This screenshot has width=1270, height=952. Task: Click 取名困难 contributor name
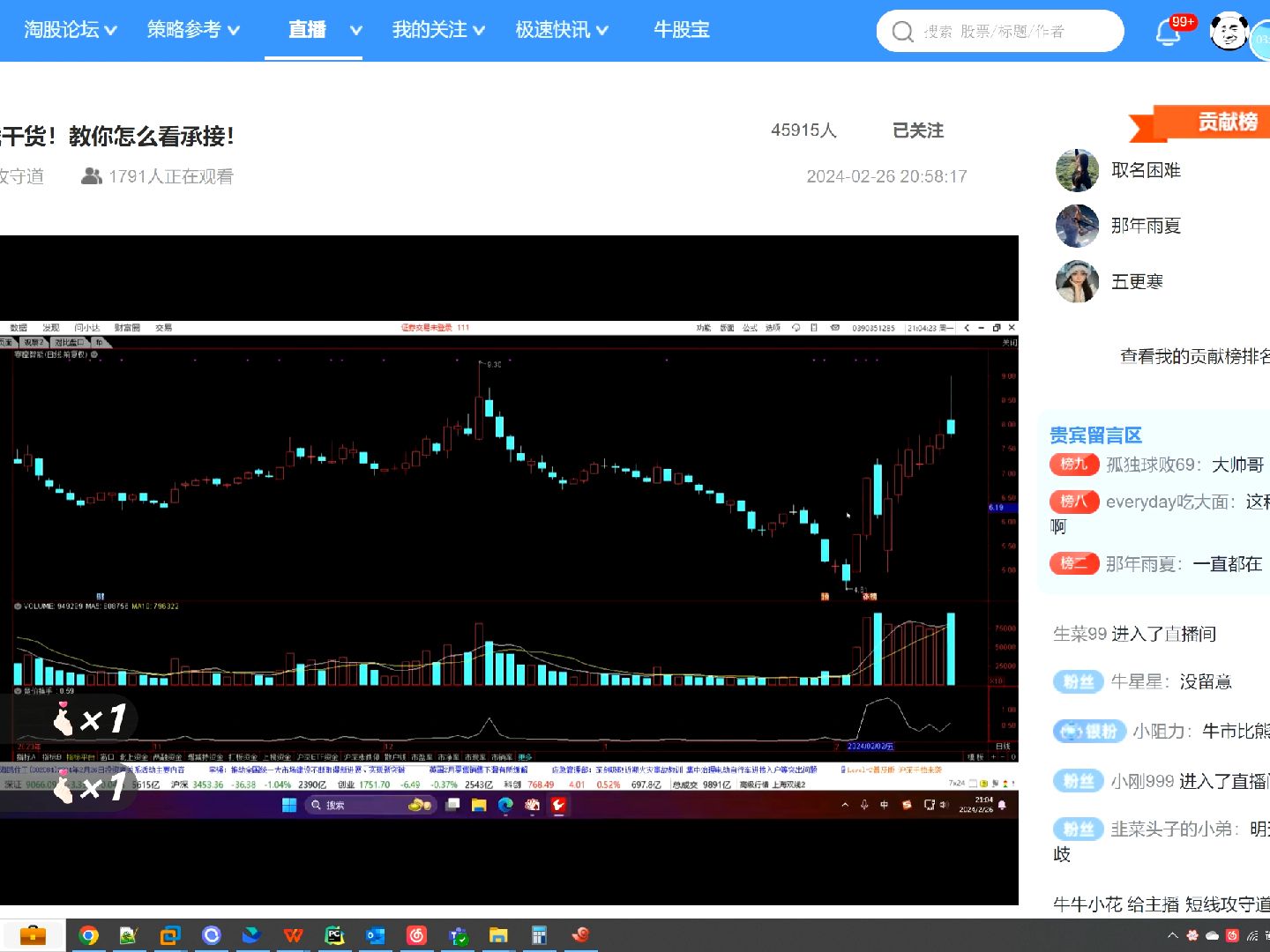tap(1146, 170)
